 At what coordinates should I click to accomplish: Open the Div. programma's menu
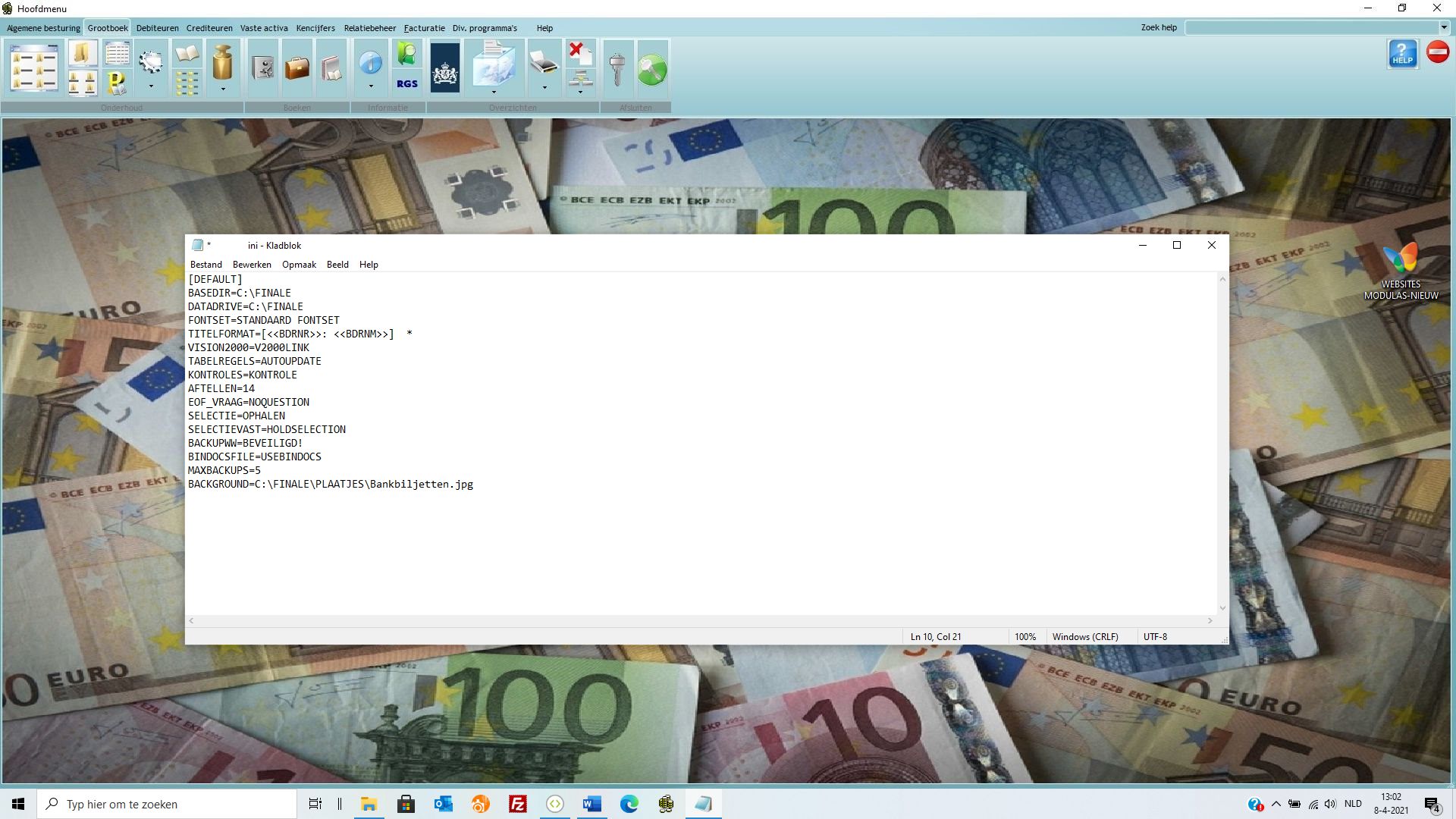pos(485,28)
